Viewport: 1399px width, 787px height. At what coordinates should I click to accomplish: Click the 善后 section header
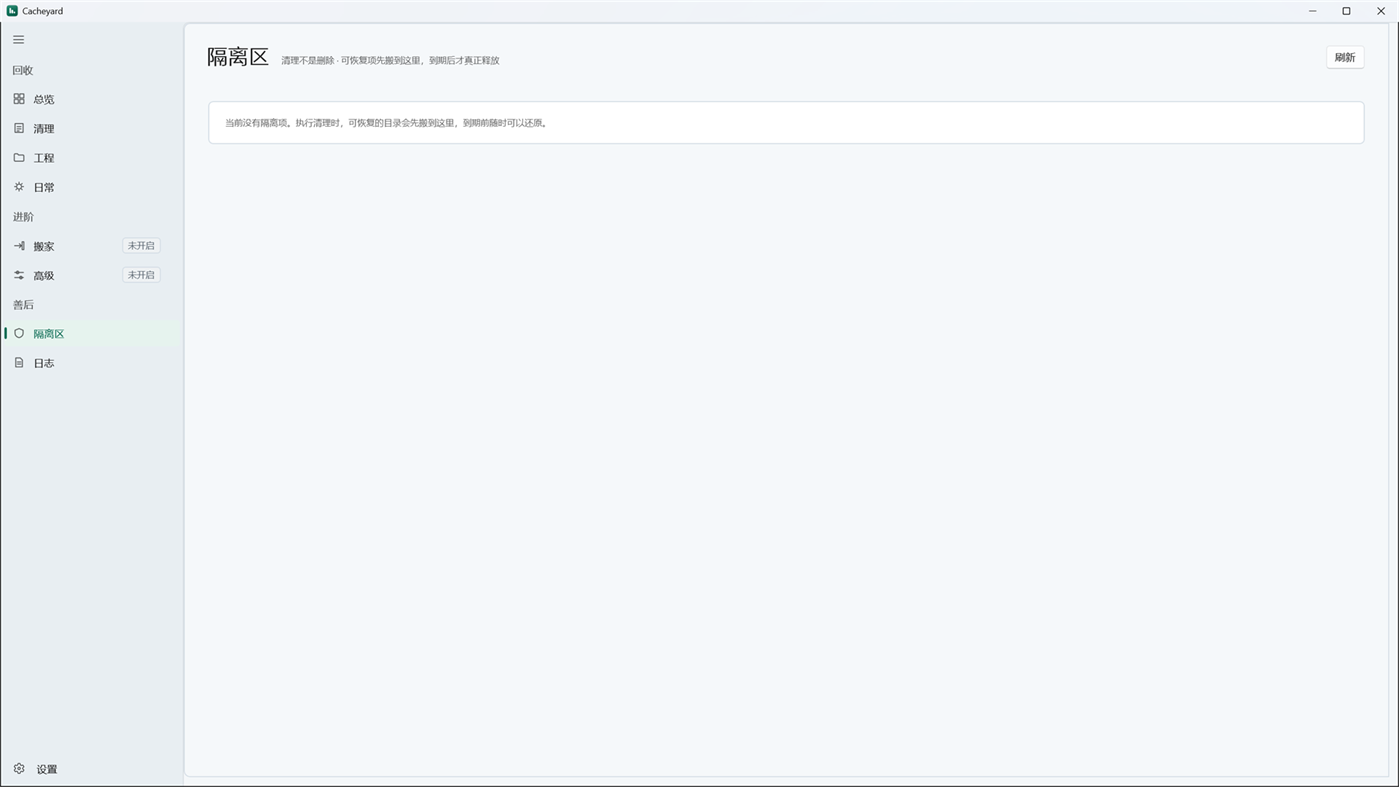click(23, 305)
